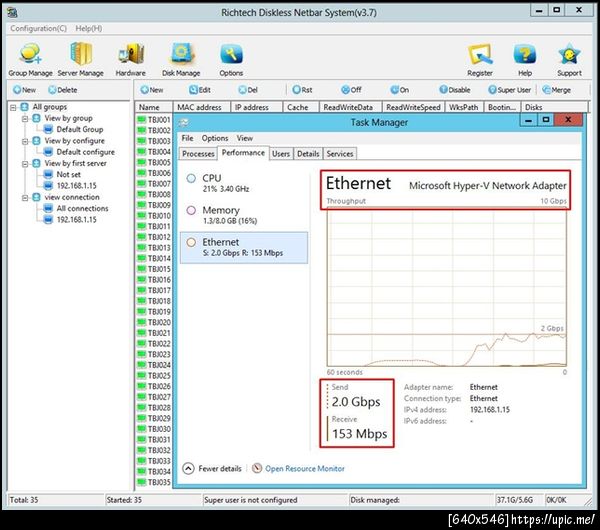The width and height of the screenshot is (600, 530).
Task: Select 192.168.1.15 under view connection
Action: point(77,220)
